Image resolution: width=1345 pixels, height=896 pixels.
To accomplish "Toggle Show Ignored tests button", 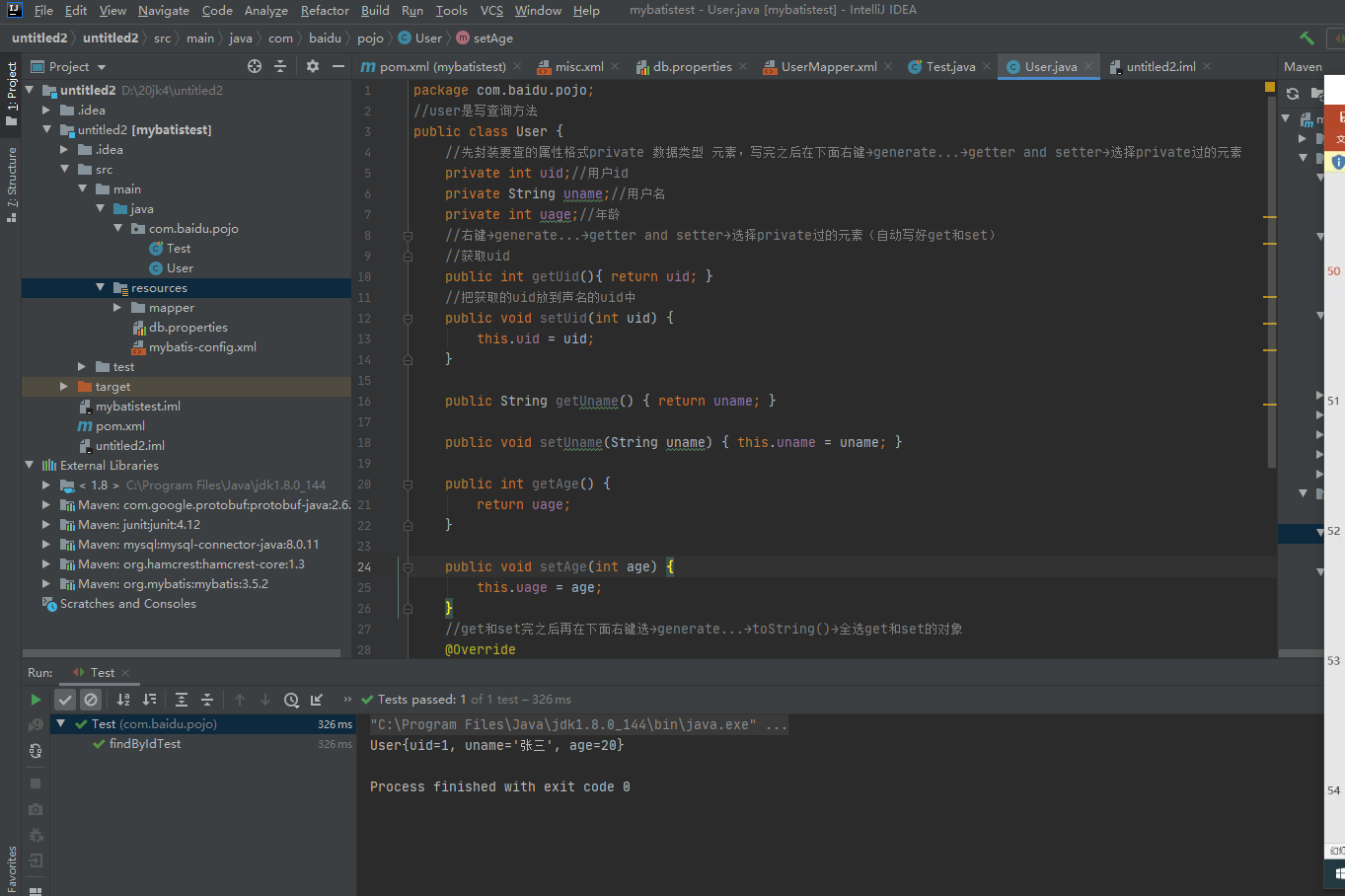I will [91, 700].
